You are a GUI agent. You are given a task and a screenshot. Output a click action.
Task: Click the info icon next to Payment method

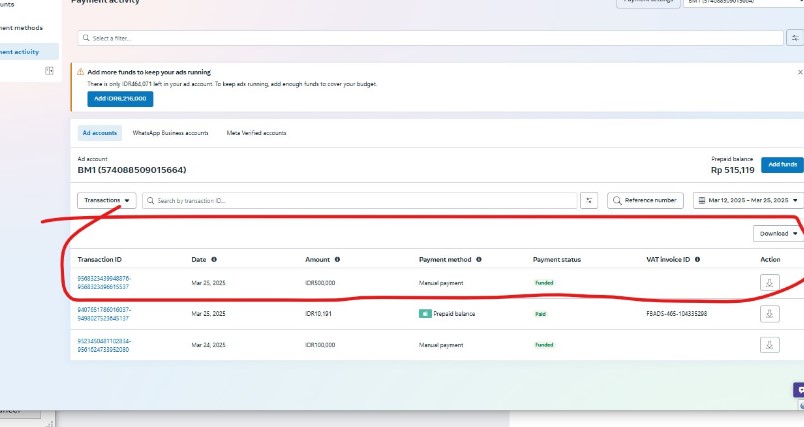pyautogui.click(x=479, y=259)
